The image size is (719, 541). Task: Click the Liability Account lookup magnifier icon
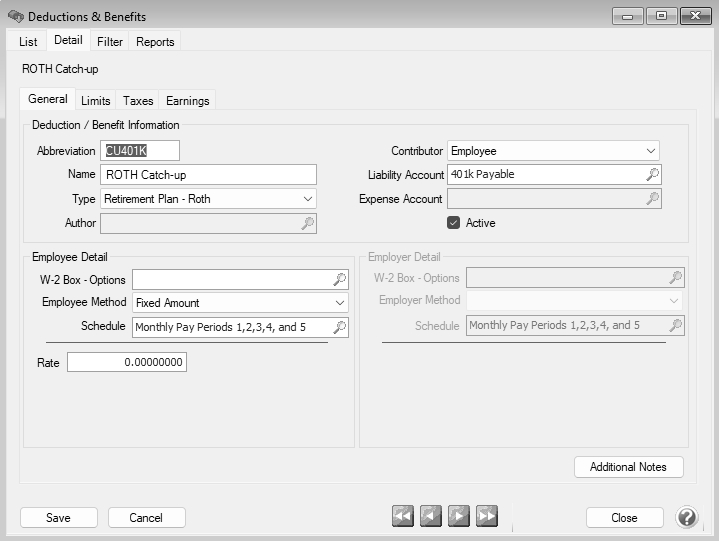652,175
